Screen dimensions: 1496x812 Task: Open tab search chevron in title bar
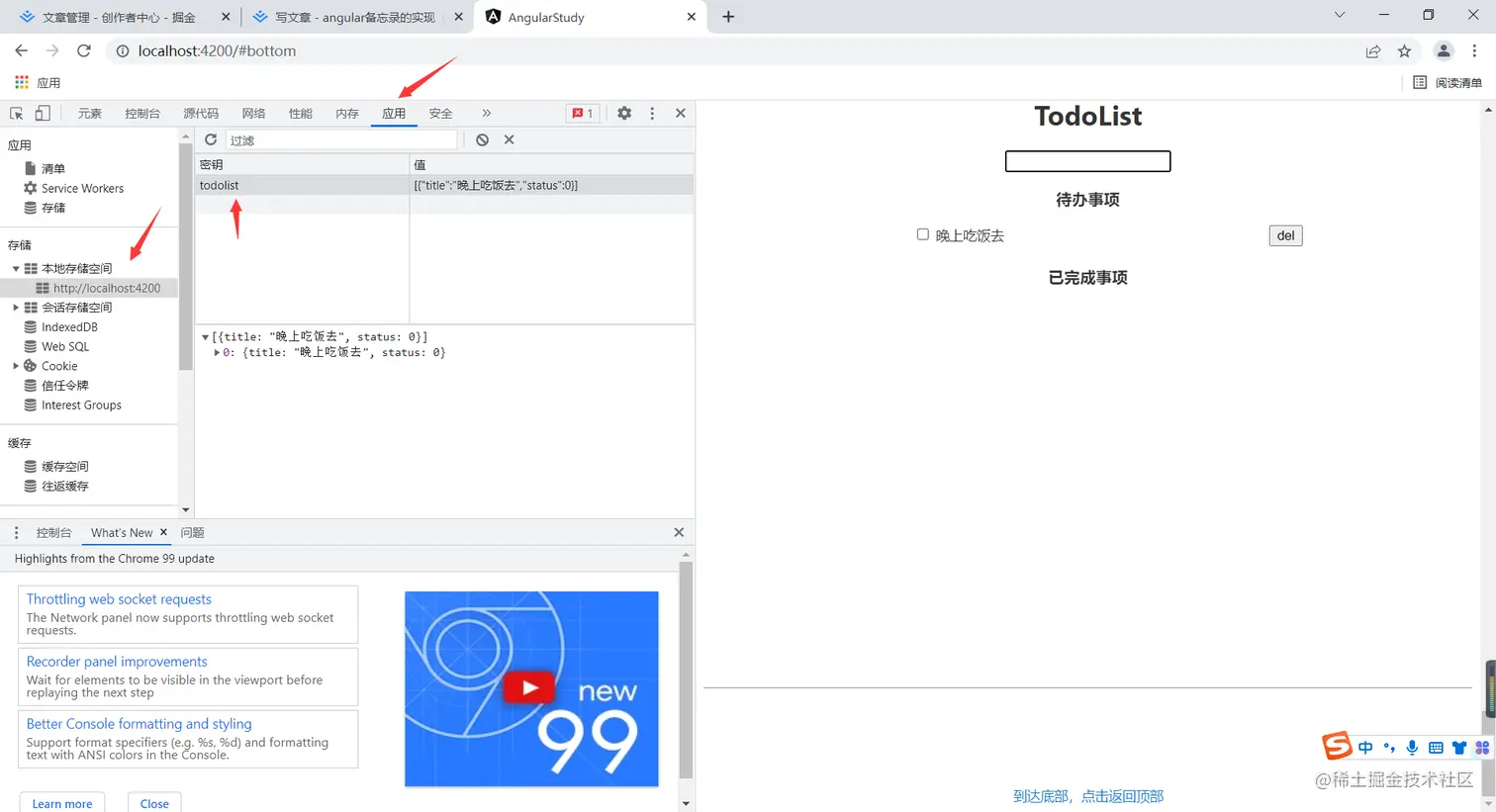click(1340, 15)
